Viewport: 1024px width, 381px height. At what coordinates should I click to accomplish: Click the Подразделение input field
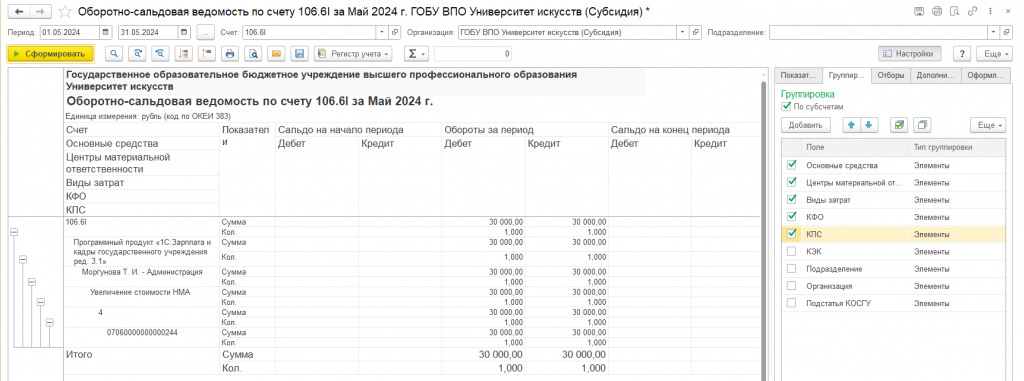(878, 32)
